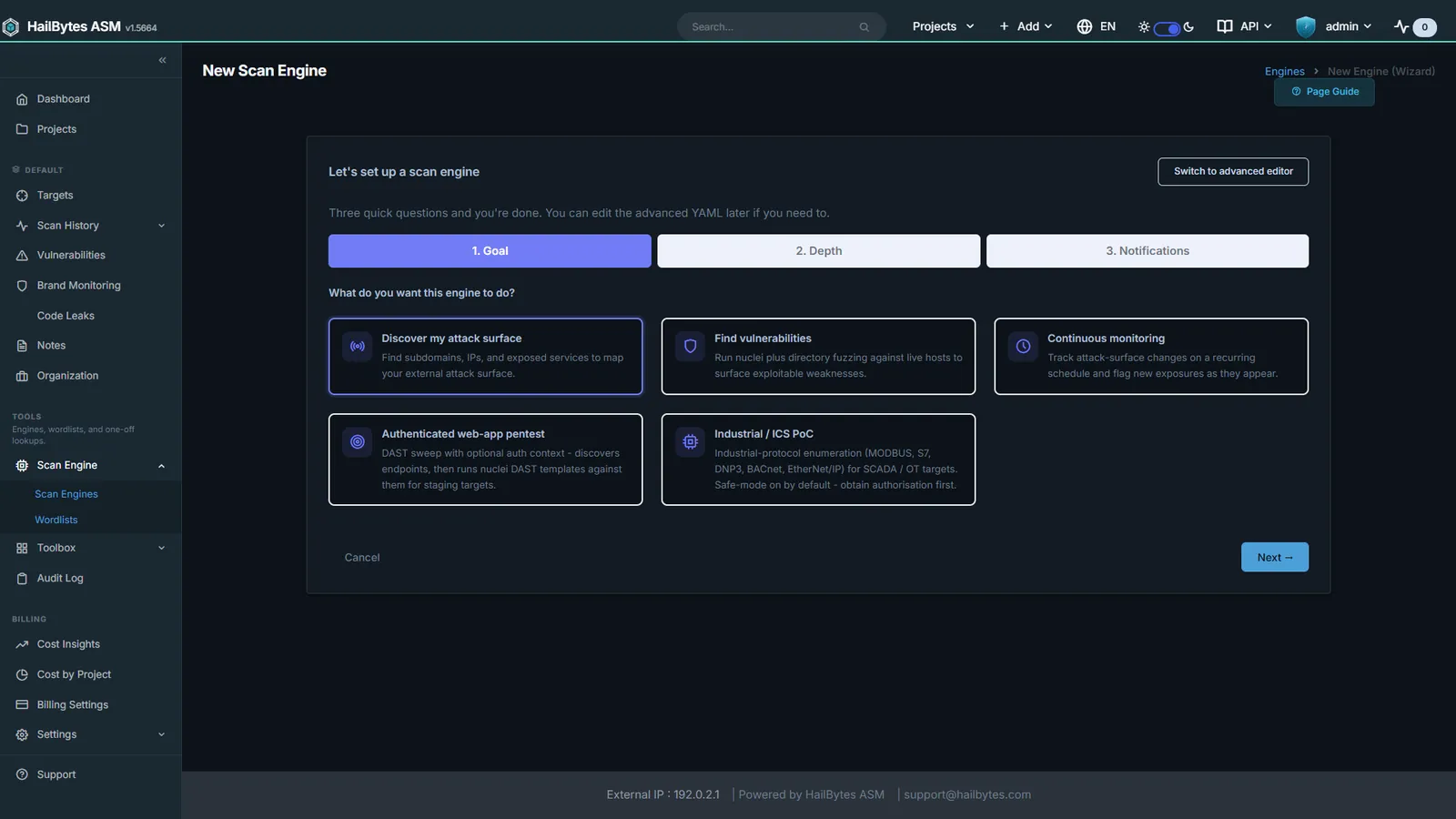Viewport: 1456px width, 819px height.
Task: Click the External IP 192.0.2.1 footer text
Action: click(663, 794)
